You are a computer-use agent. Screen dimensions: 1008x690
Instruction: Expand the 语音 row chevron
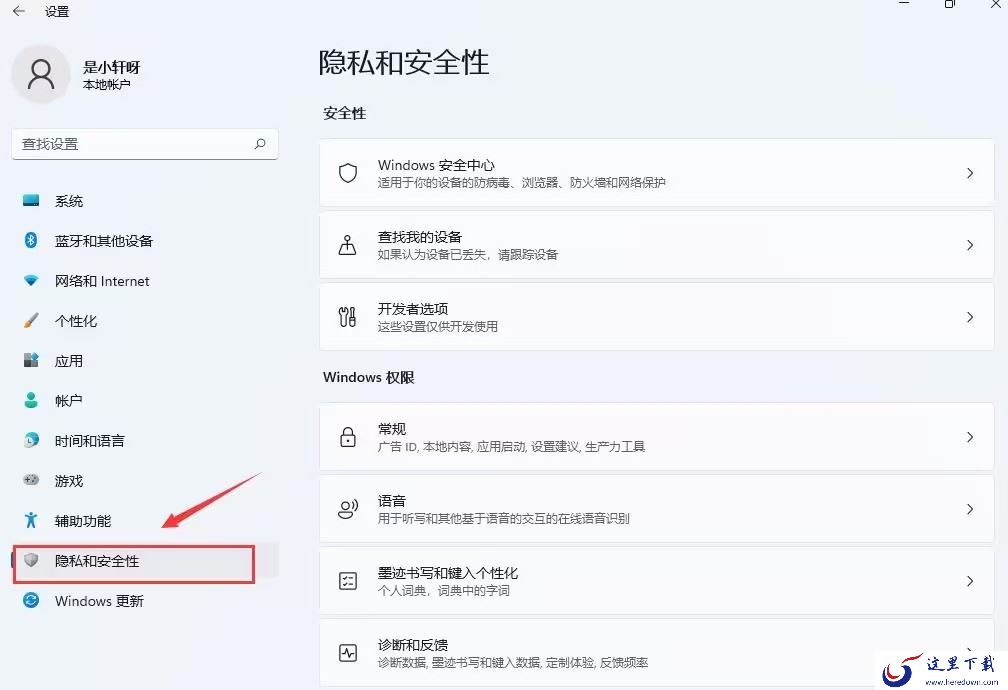(x=970, y=509)
